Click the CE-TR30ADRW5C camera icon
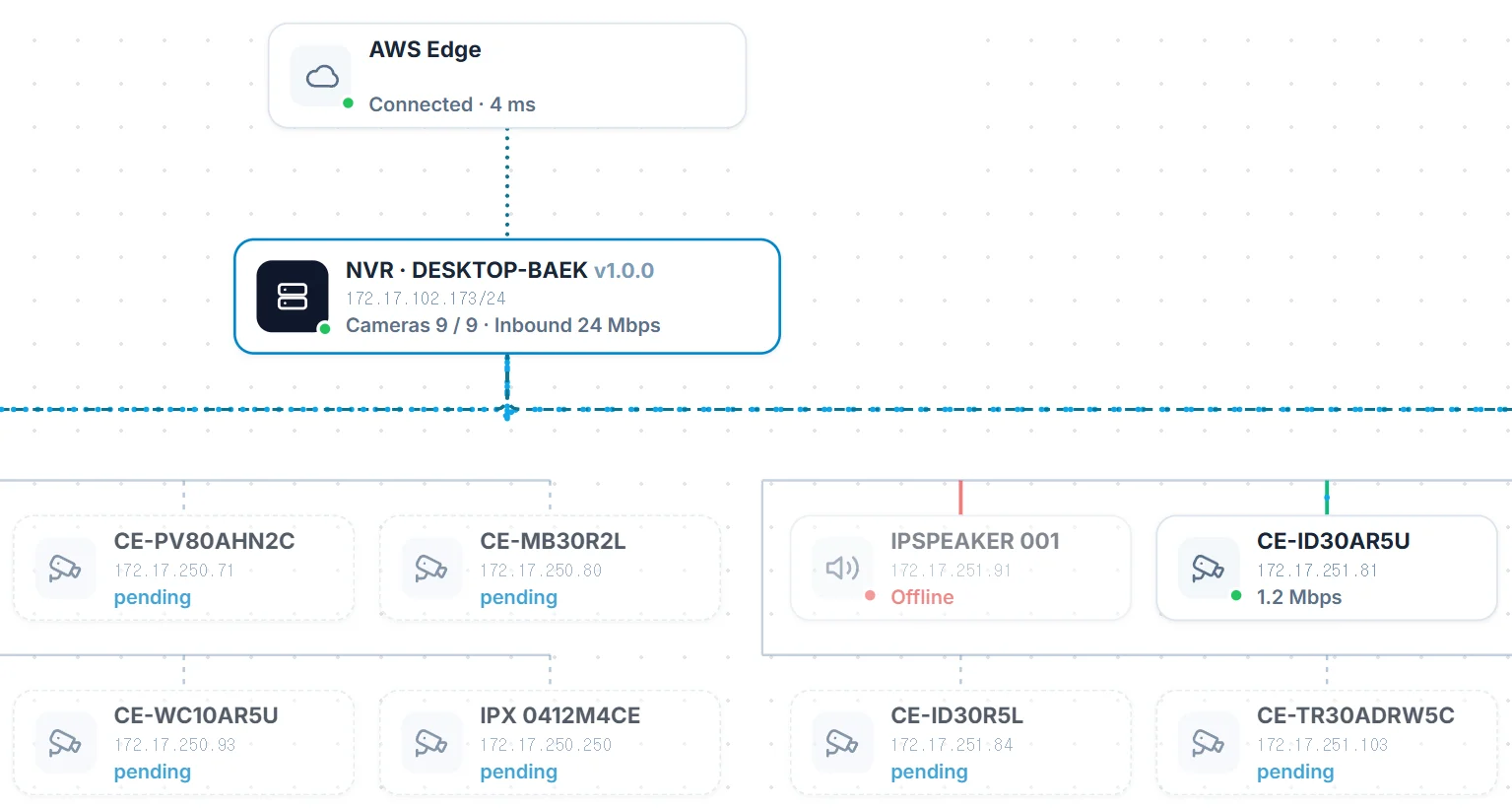The image size is (1512, 808). 1209,743
